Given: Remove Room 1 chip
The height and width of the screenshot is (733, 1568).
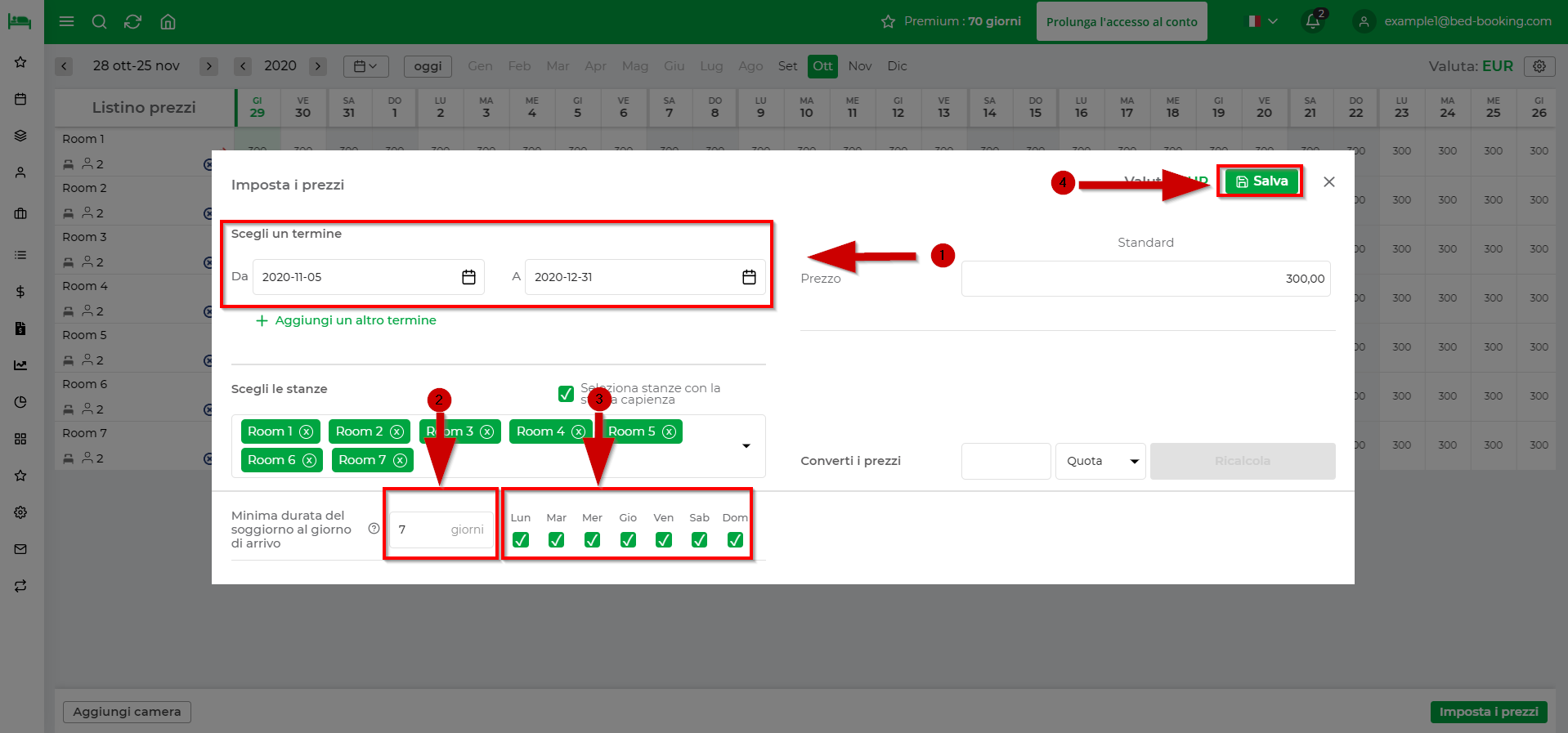Looking at the screenshot, I should point(306,431).
